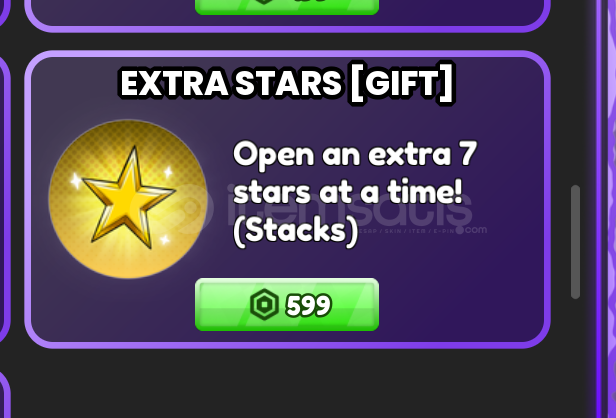Click the (Stacks) text in description
Screen dimensions: 616x418
pos(295,231)
